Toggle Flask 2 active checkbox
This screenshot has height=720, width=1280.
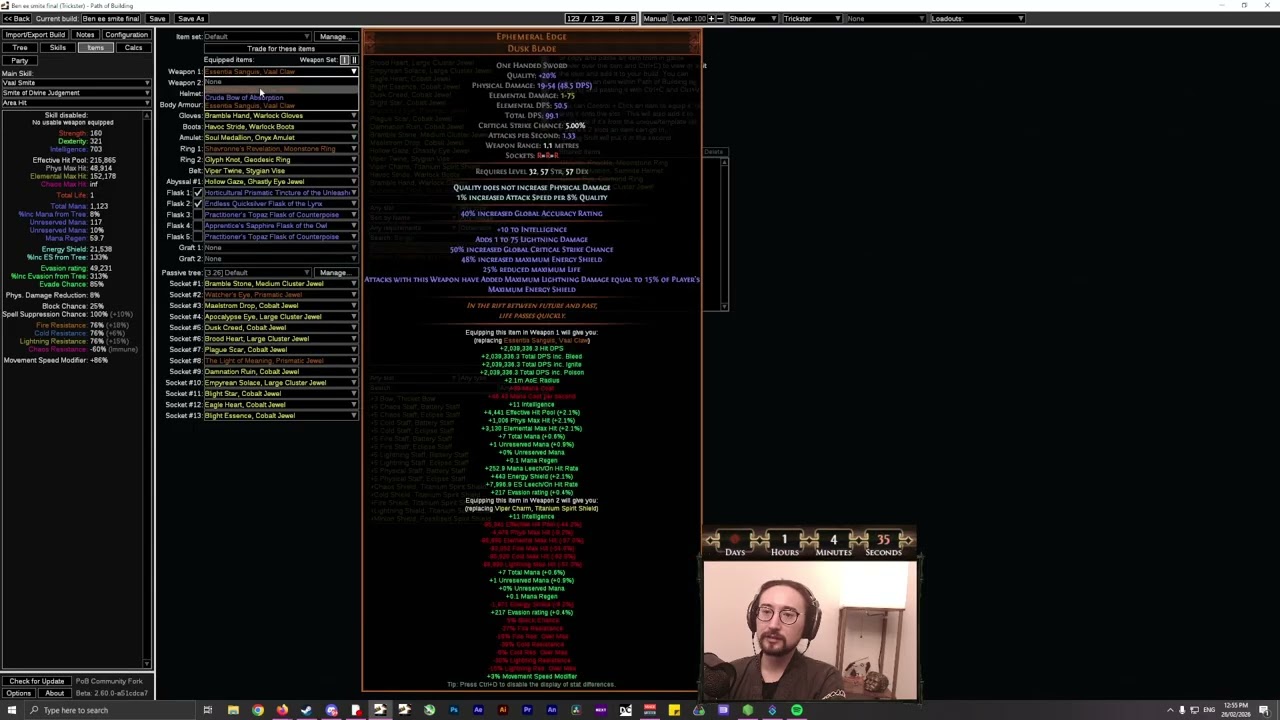[197, 203]
